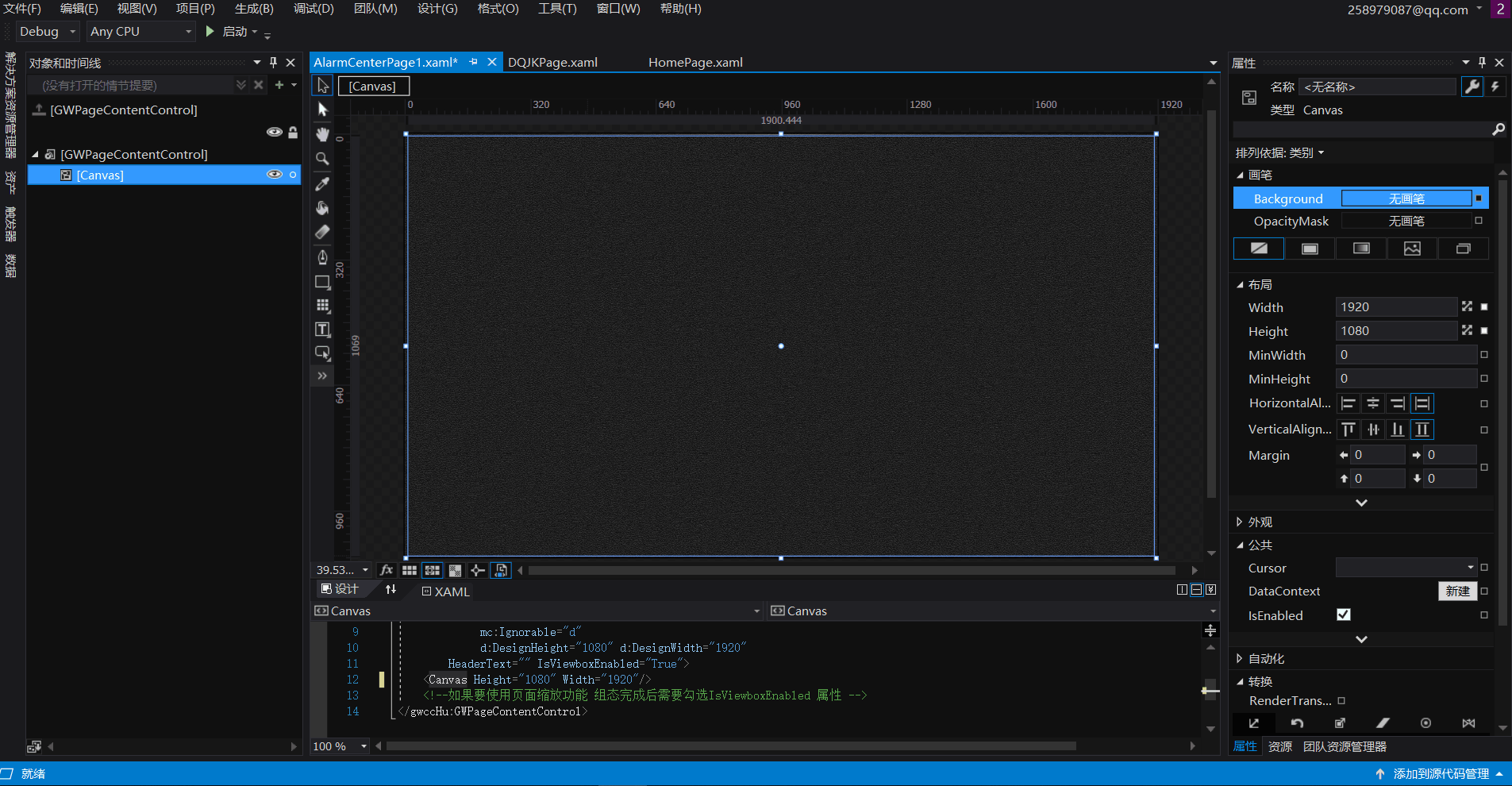The image size is (1512, 786).
Task: Choose the gradient brush icon
Action: coord(1361,249)
